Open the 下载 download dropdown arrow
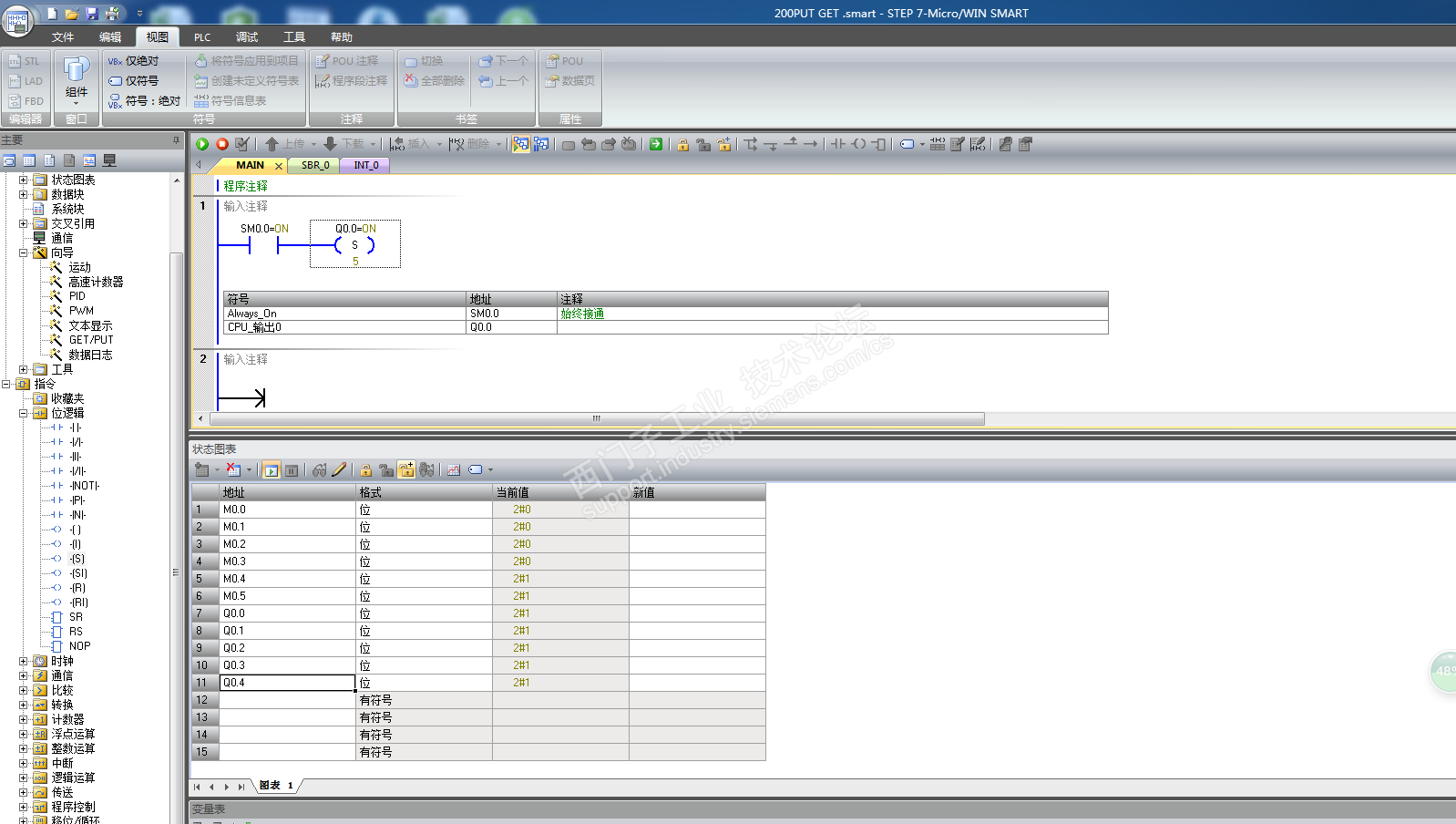 tap(373, 144)
